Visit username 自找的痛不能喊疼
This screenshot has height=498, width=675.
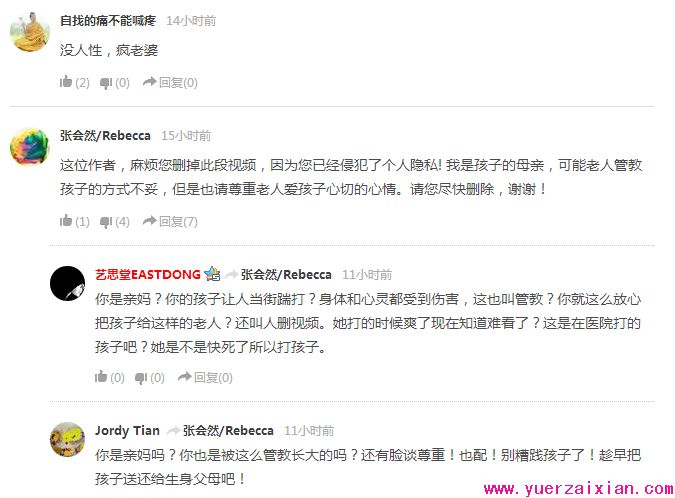pos(108,20)
